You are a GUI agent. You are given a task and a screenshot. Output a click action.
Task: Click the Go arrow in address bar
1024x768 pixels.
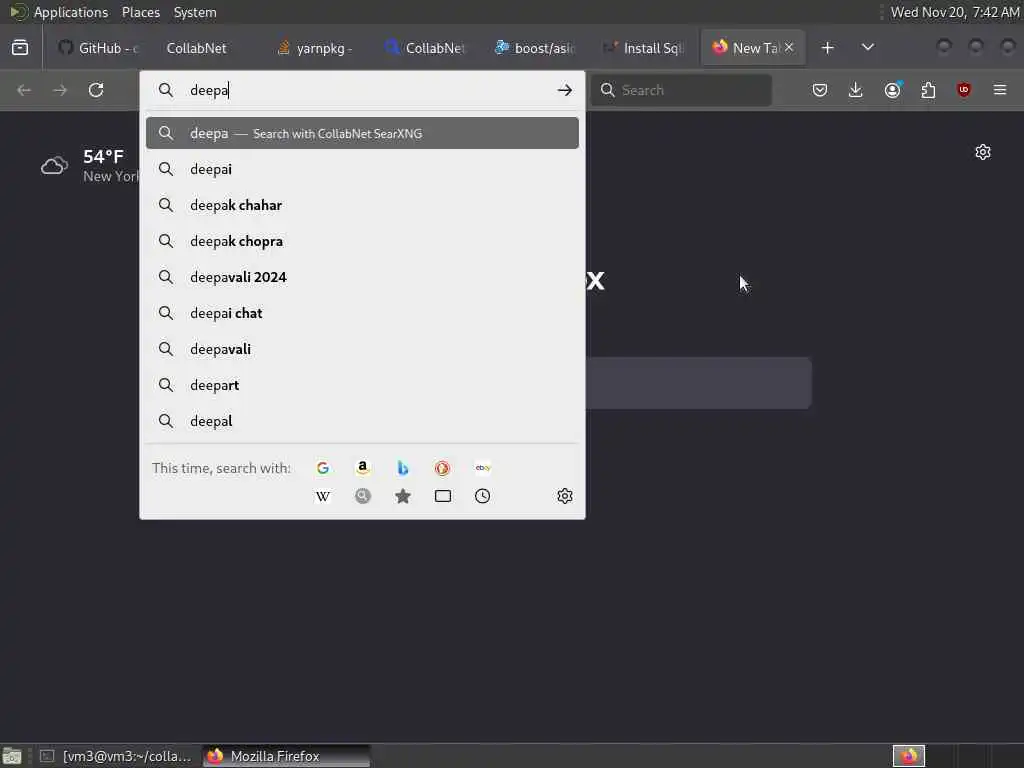[x=565, y=90]
